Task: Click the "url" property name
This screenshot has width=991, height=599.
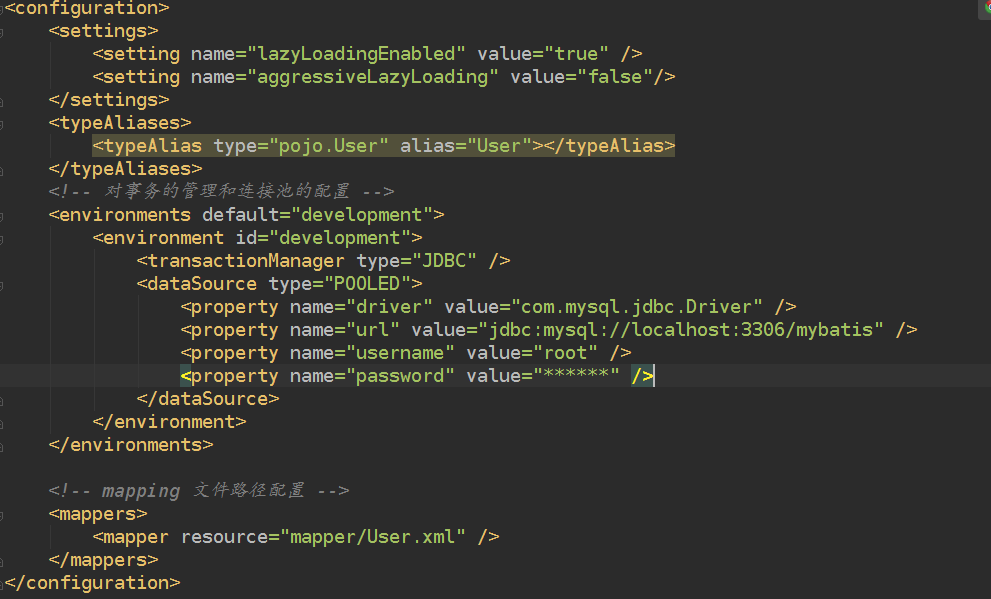Action: tap(373, 330)
